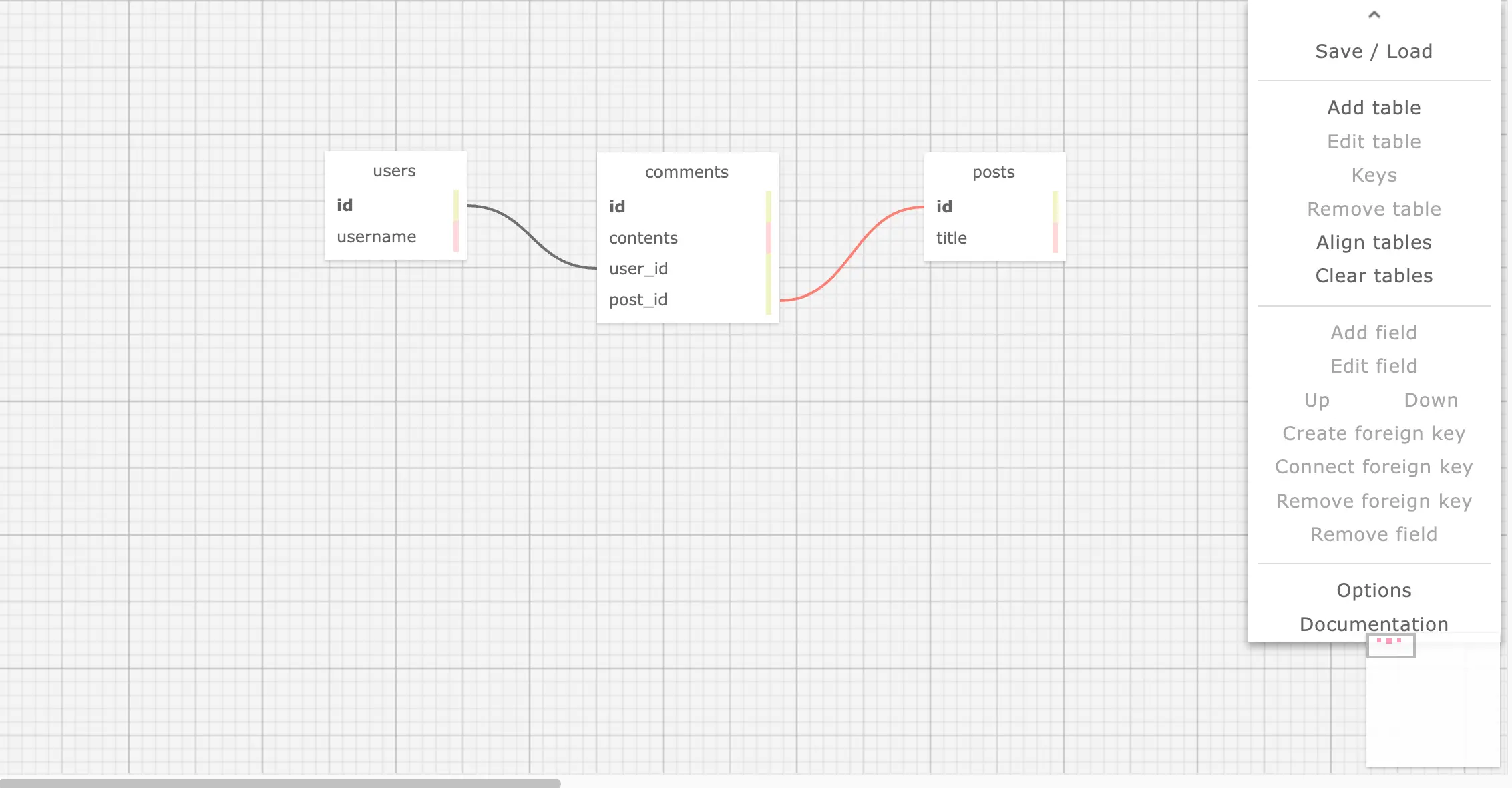
Task: Click Remove field
Action: click(x=1374, y=534)
